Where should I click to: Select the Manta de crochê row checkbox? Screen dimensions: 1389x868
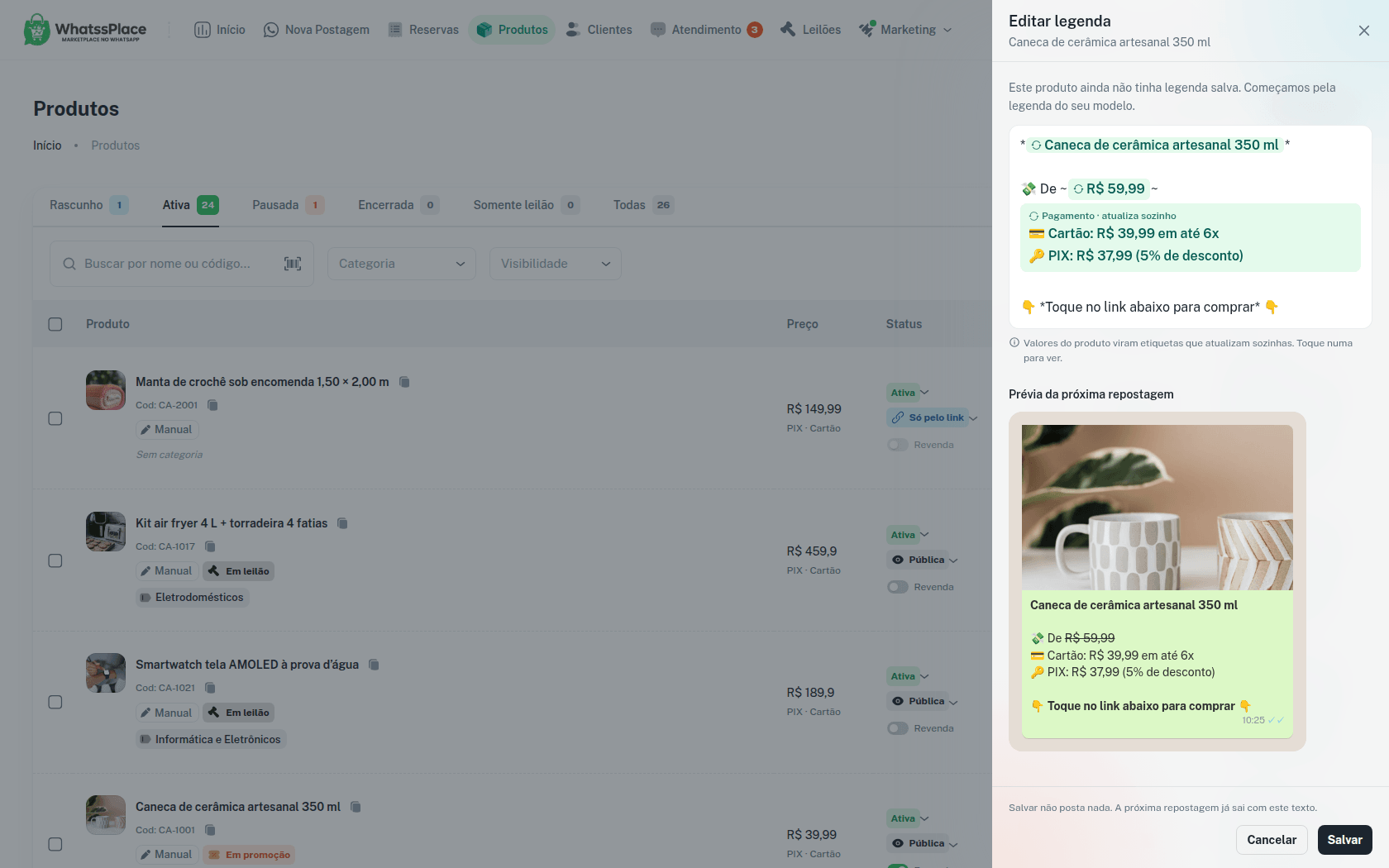tap(55, 418)
